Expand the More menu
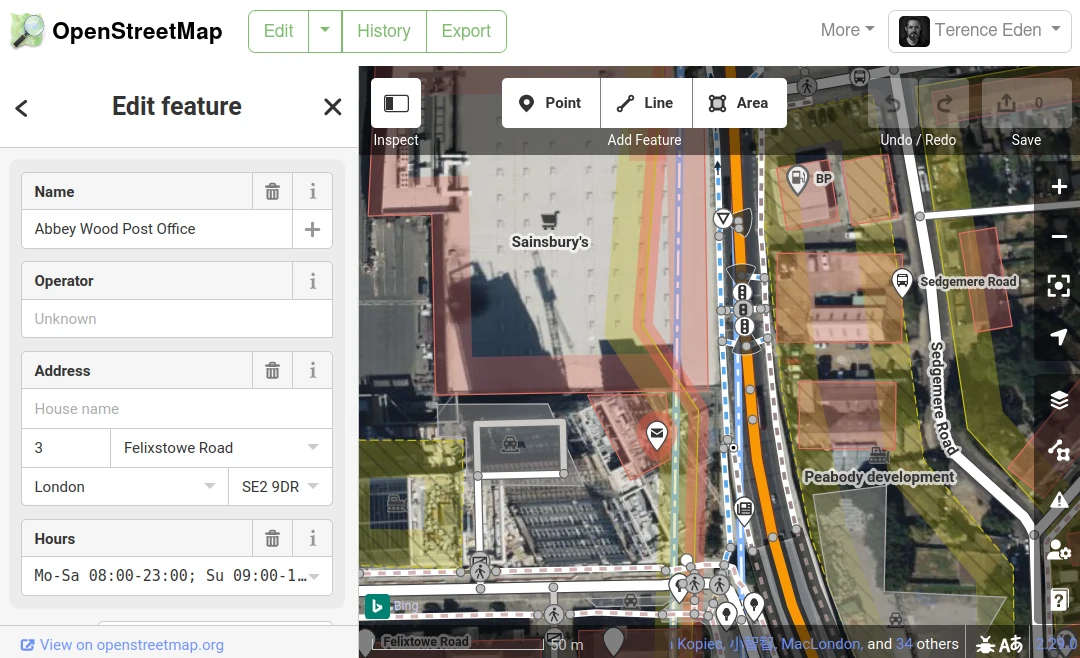 click(847, 30)
